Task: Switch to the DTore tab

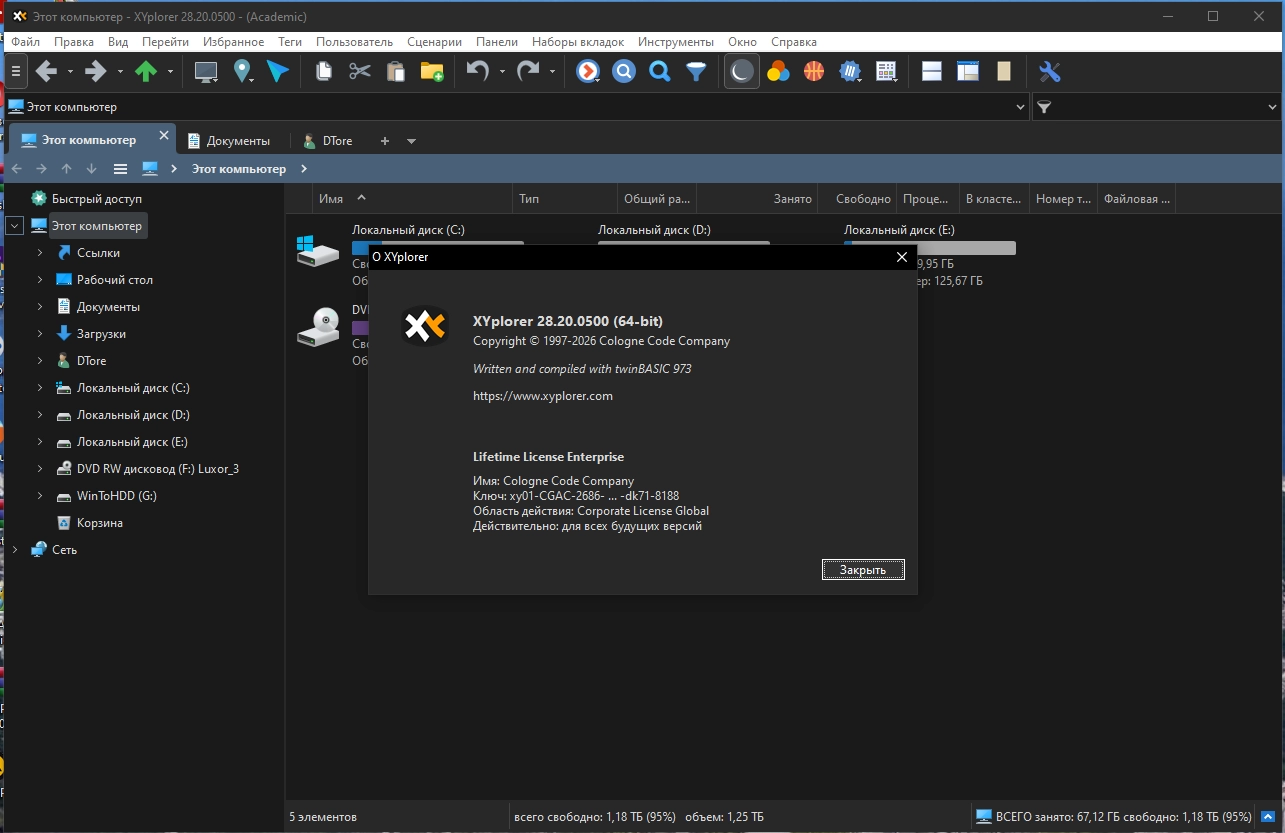Action: [x=328, y=141]
